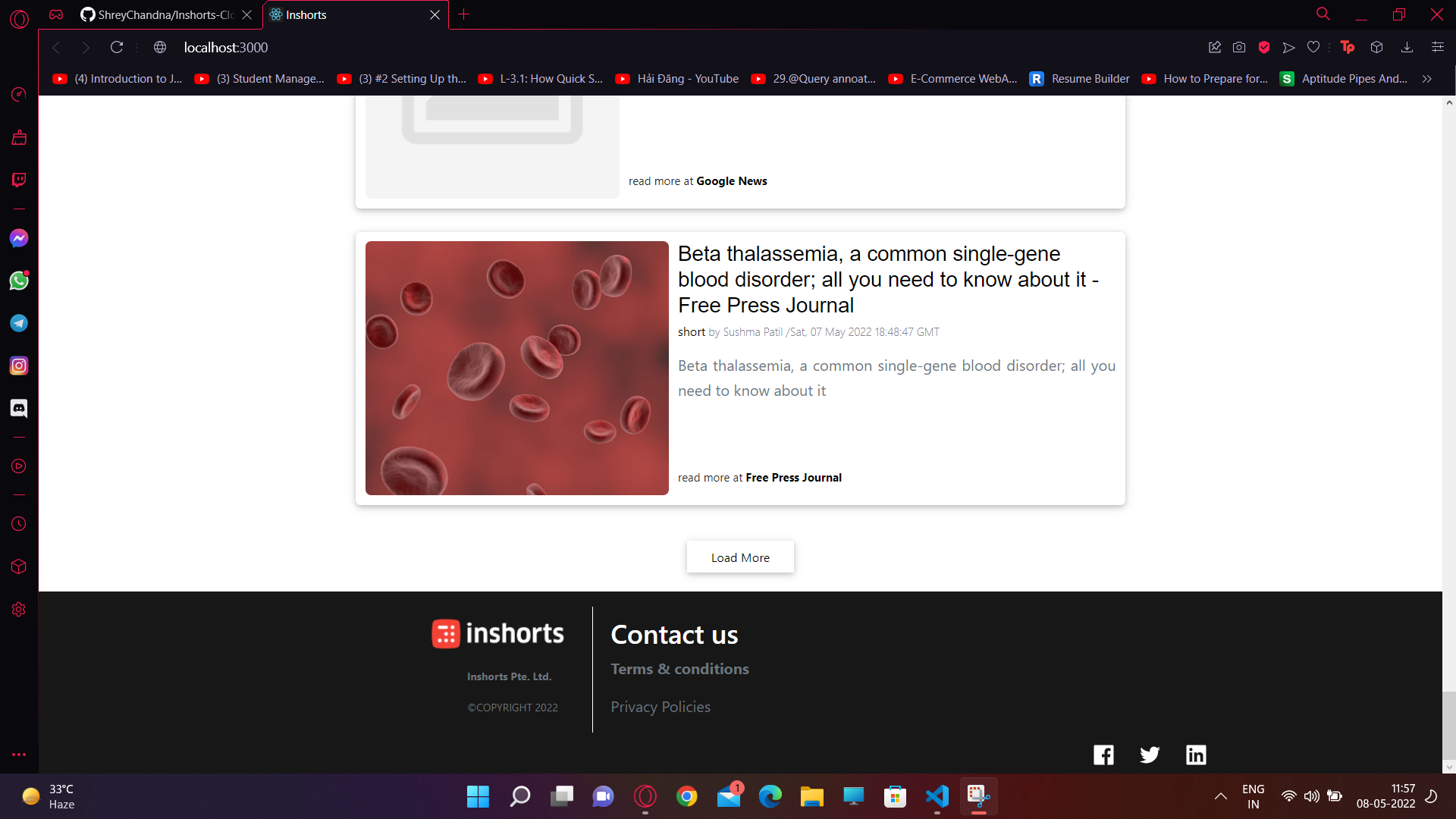Bookmark this page with the heart icon
This screenshot has height=819, width=1456.
pos(1314,47)
